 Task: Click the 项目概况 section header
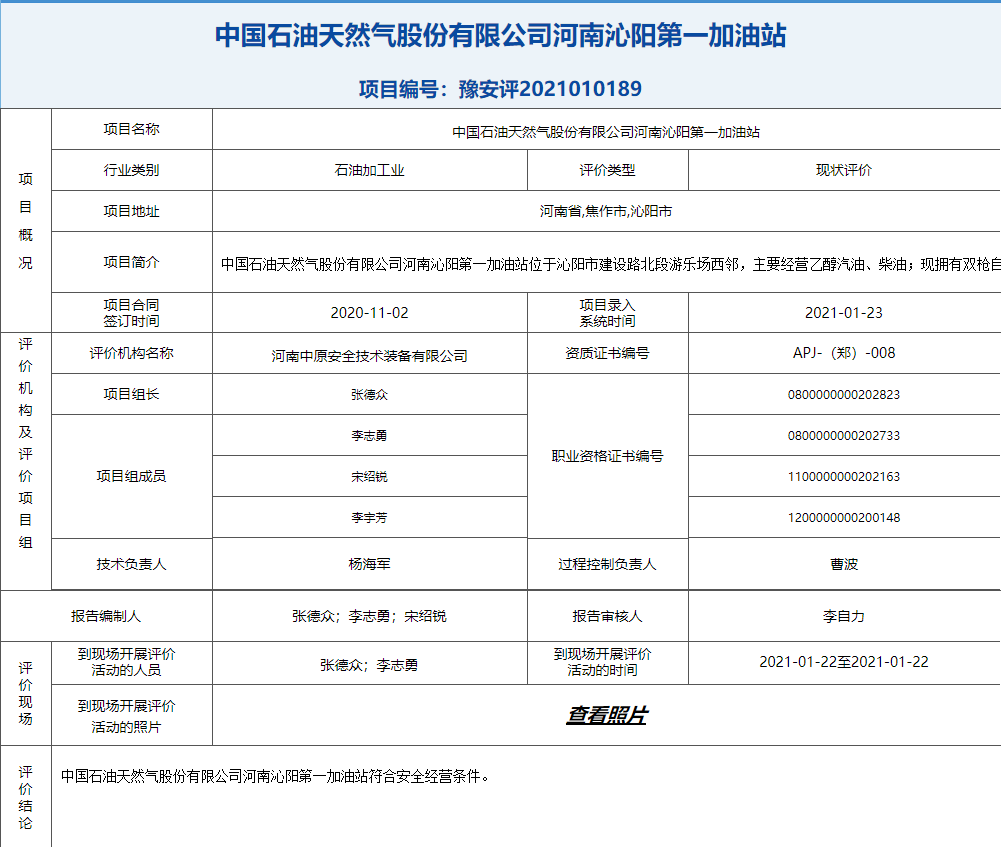point(26,220)
